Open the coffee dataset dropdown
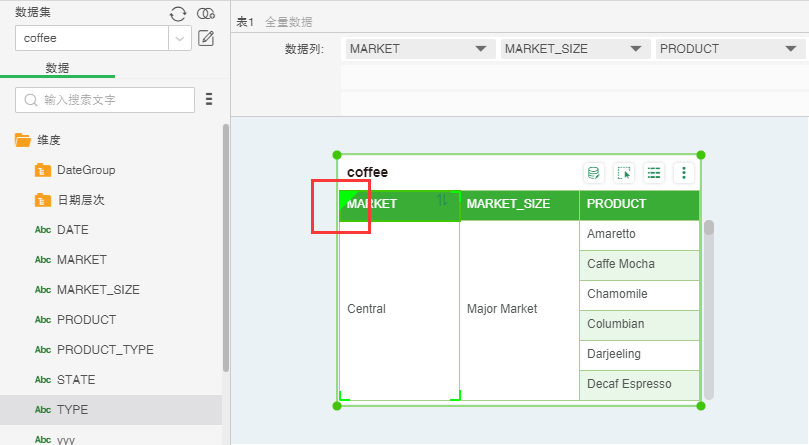Image resolution: width=809 pixels, height=445 pixels. pos(180,38)
